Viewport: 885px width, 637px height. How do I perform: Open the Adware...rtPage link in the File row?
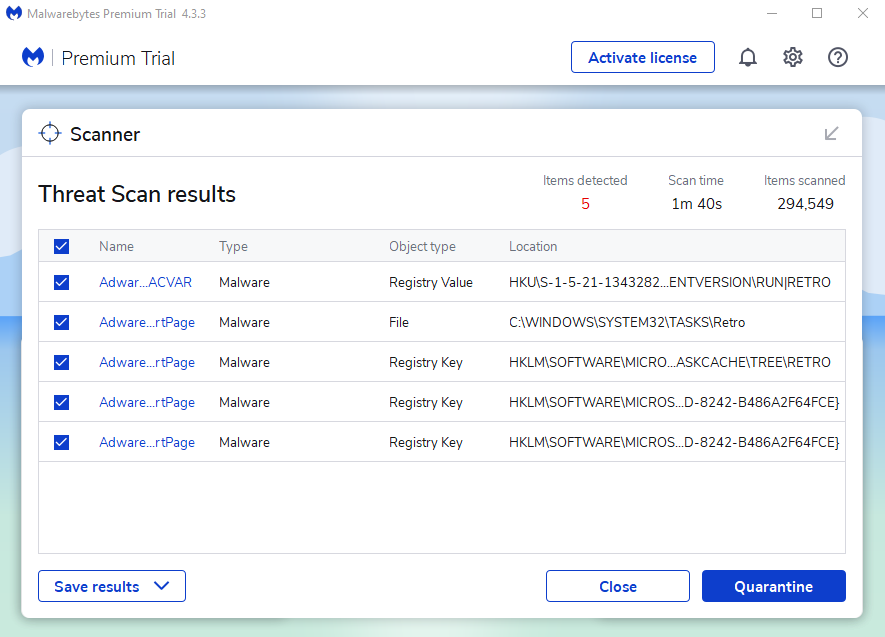147,322
